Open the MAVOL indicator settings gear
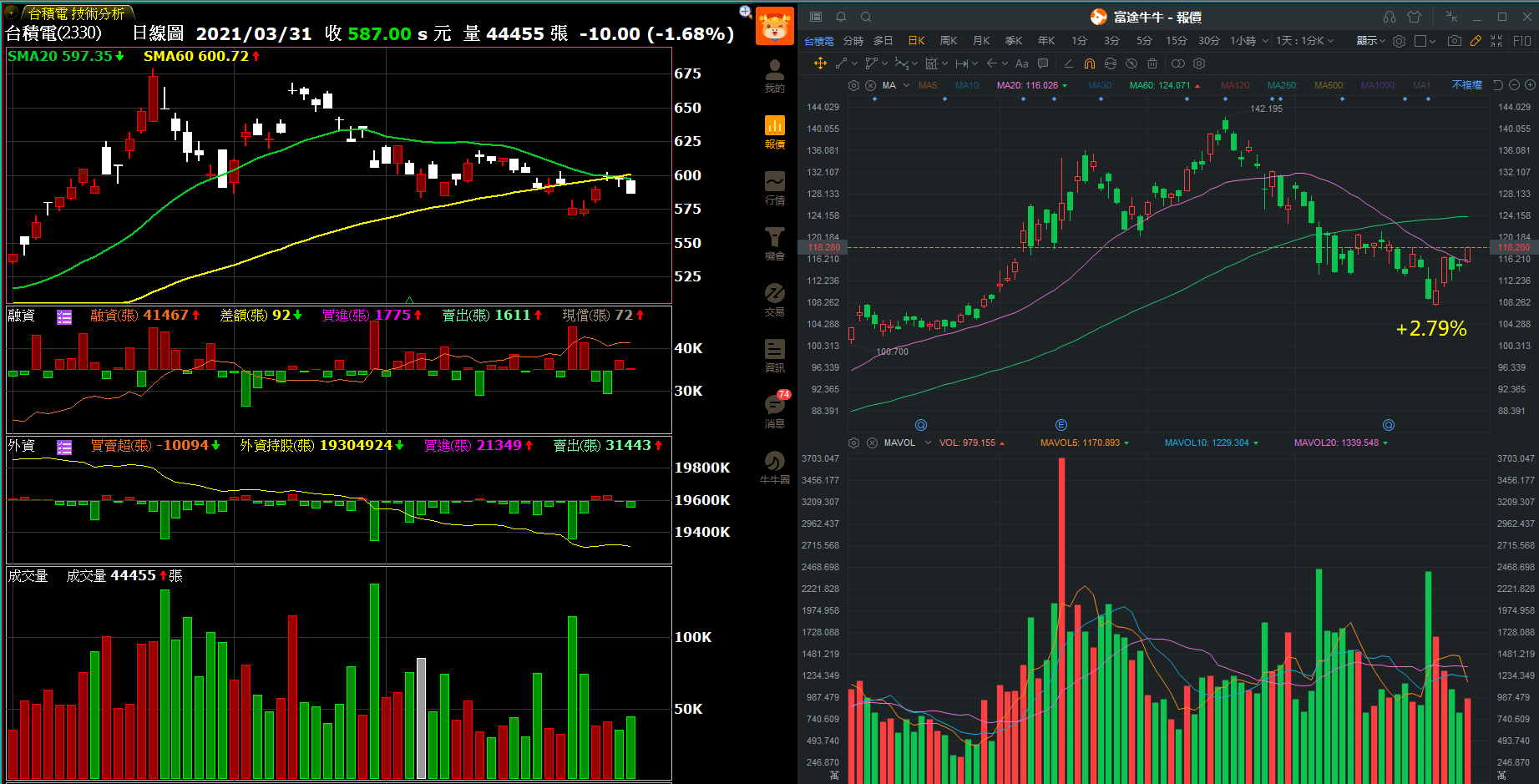Viewport: 1539px width, 784px height. (853, 443)
